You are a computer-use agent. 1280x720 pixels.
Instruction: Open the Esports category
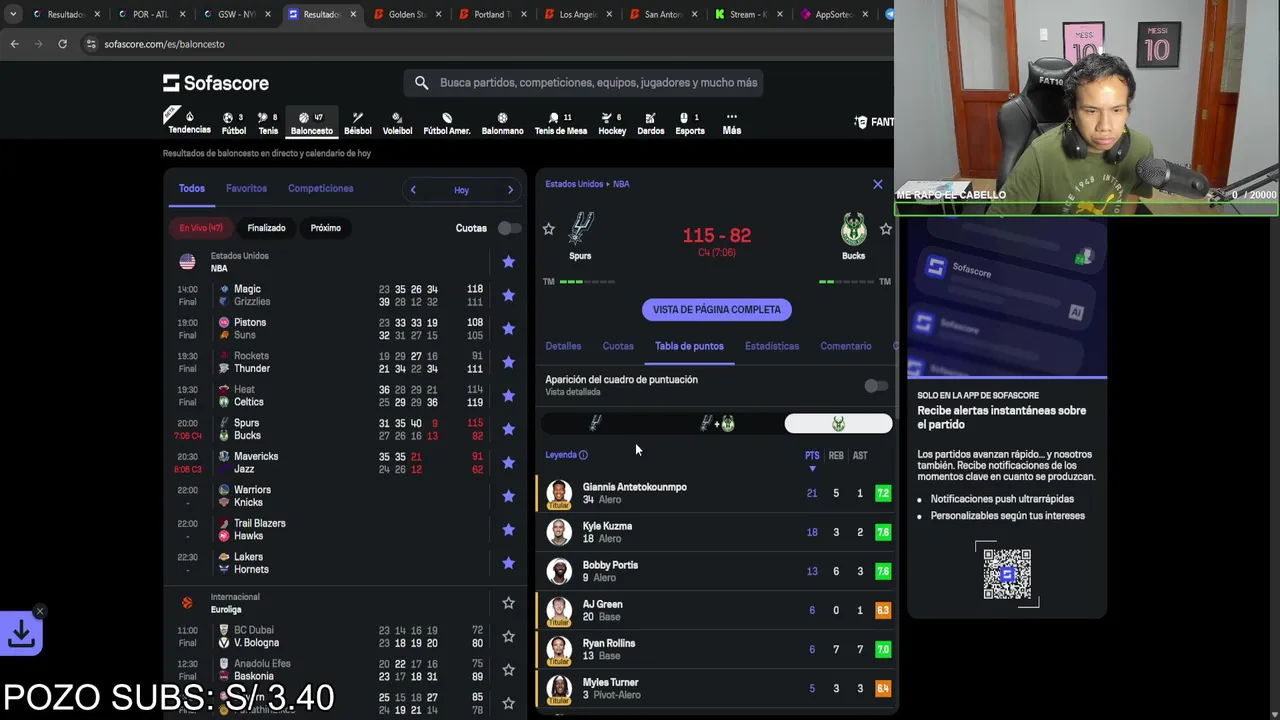point(690,123)
